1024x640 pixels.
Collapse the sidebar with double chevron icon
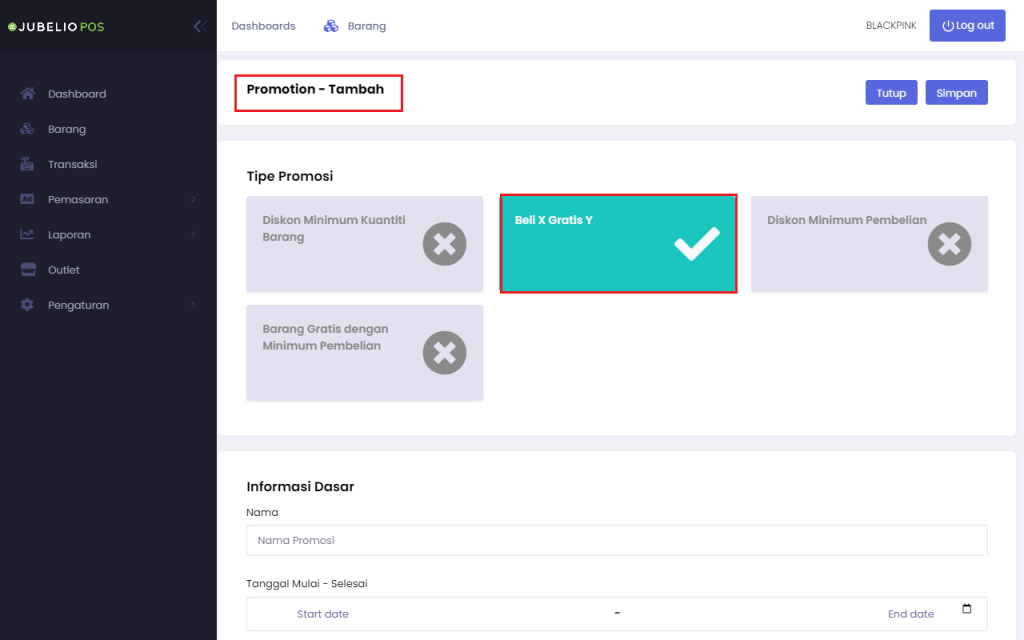tap(200, 26)
